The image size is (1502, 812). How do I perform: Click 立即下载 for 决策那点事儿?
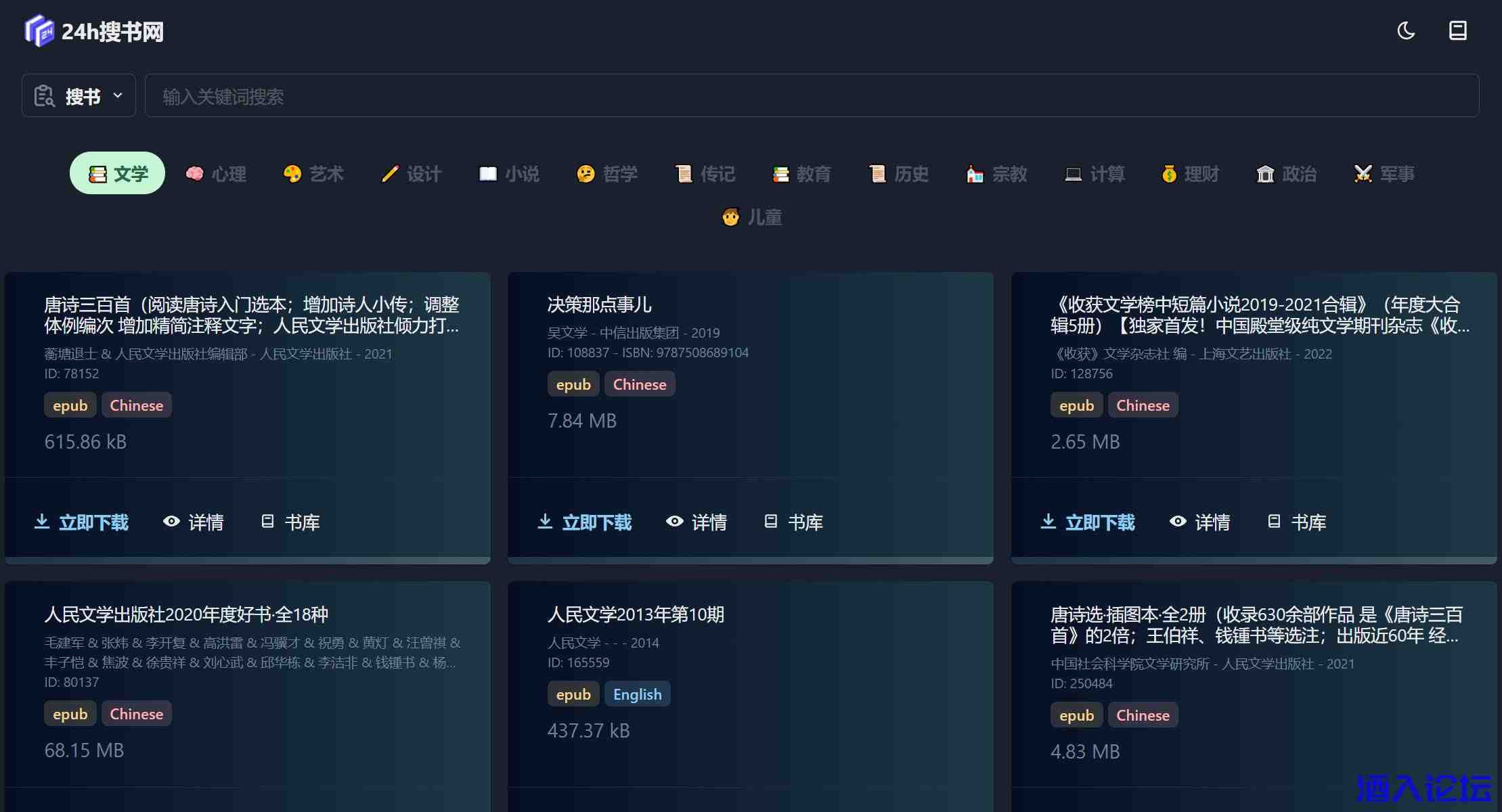point(585,522)
